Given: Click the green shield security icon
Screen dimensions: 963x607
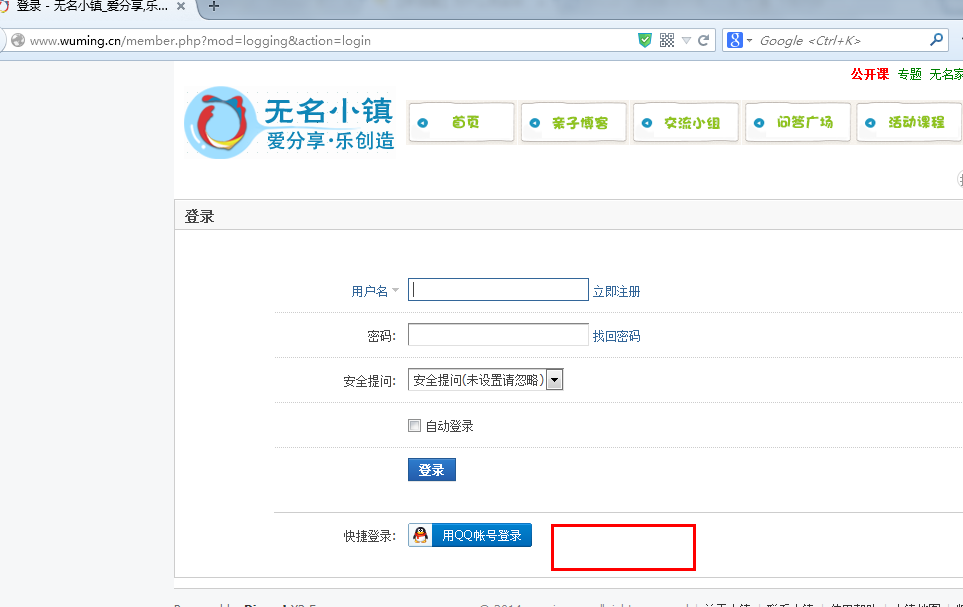Looking at the screenshot, I should point(644,41).
